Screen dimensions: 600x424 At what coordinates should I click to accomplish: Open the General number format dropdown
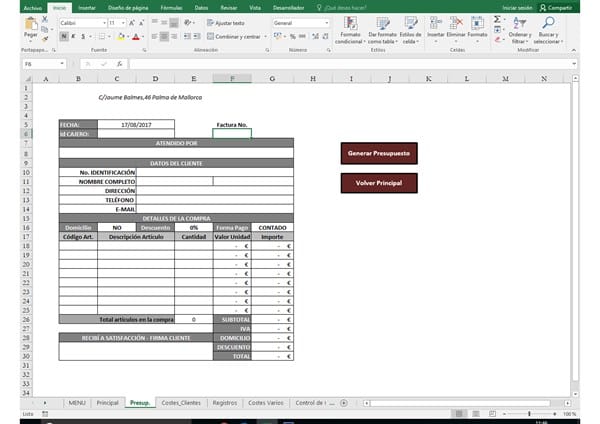click(326, 23)
